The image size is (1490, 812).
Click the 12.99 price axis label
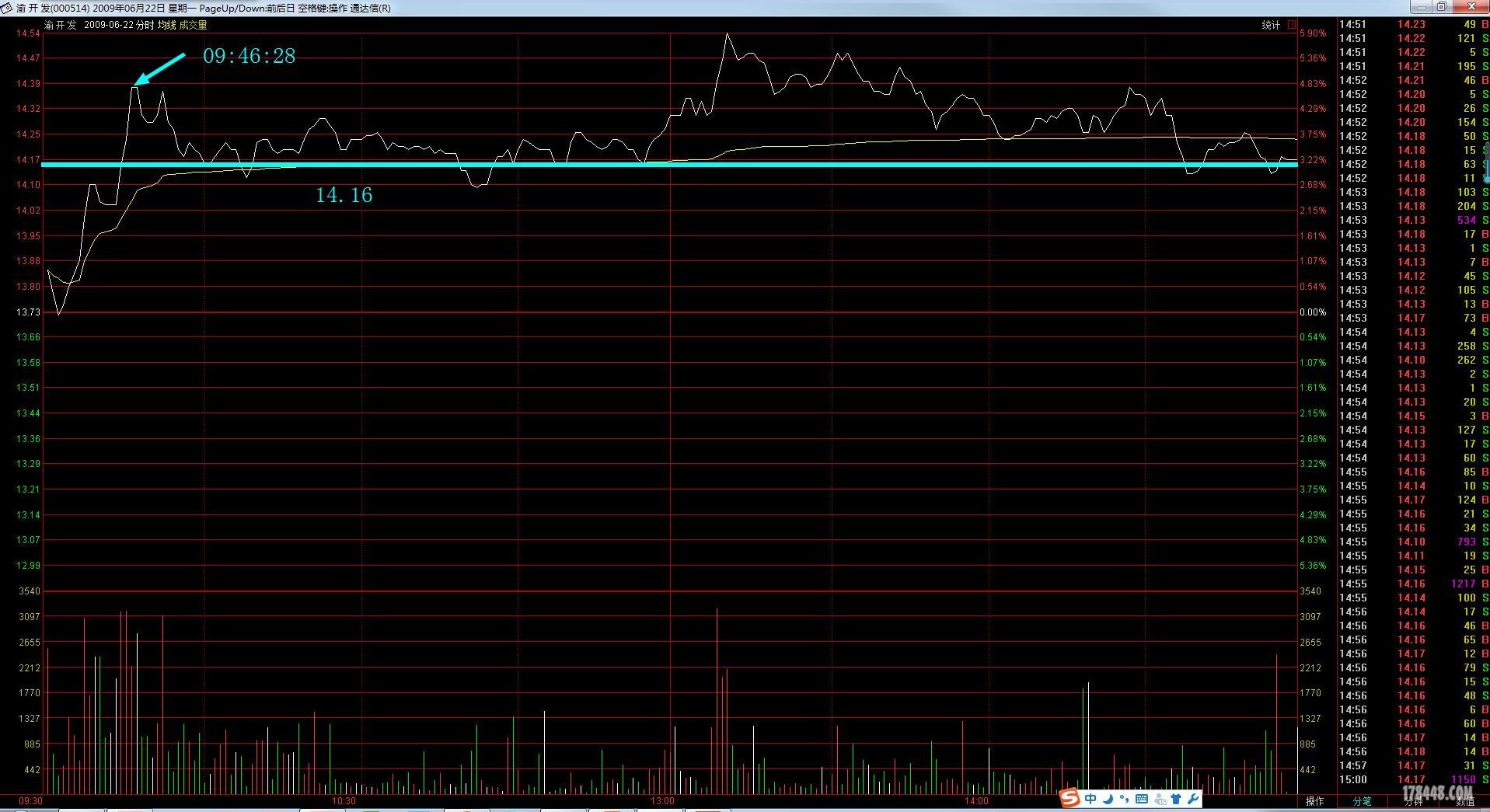tap(28, 565)
